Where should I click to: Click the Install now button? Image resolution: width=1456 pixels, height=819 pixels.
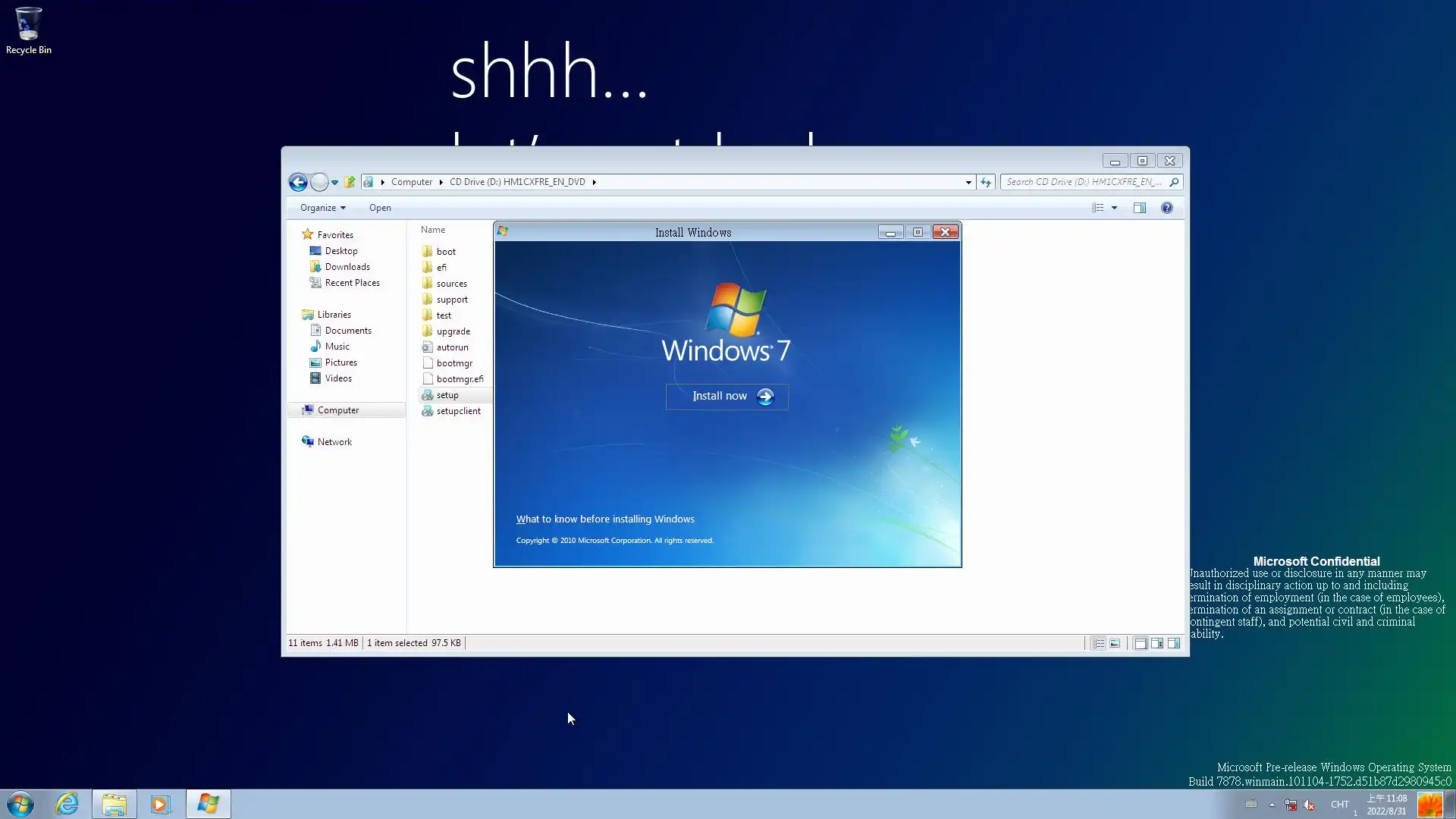coord(726,397)
